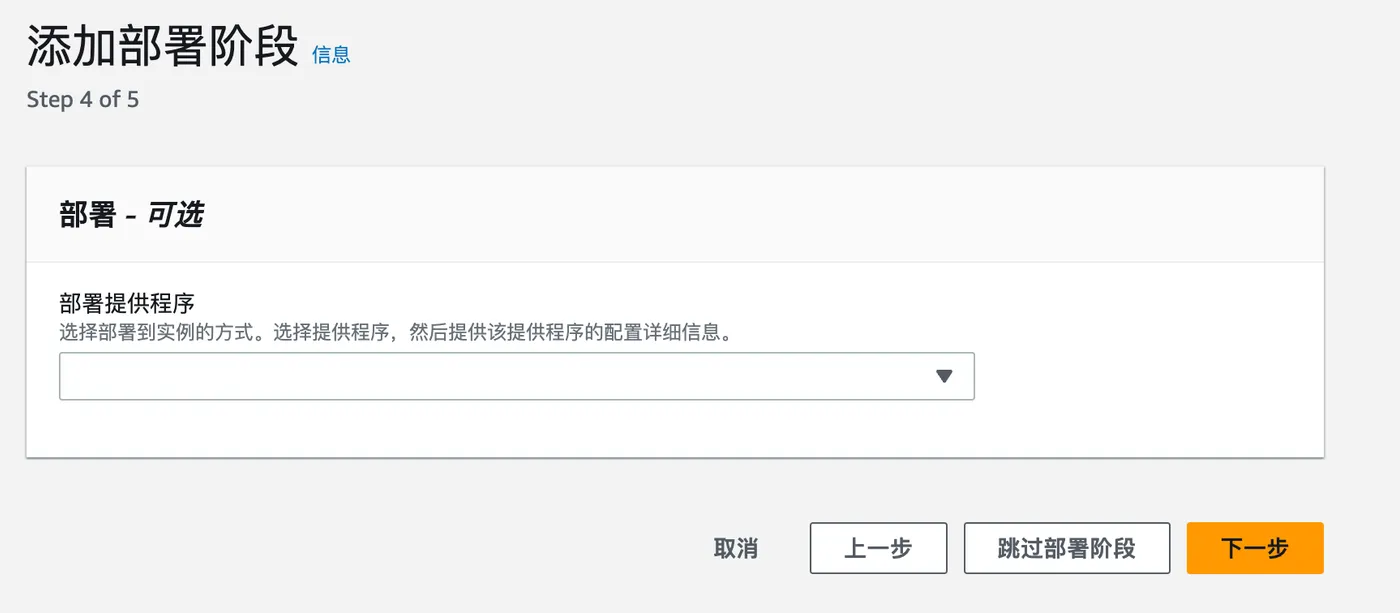1400x613 pixels.
Task: Go back with the 上一步 button
Action: pos(878,548)
